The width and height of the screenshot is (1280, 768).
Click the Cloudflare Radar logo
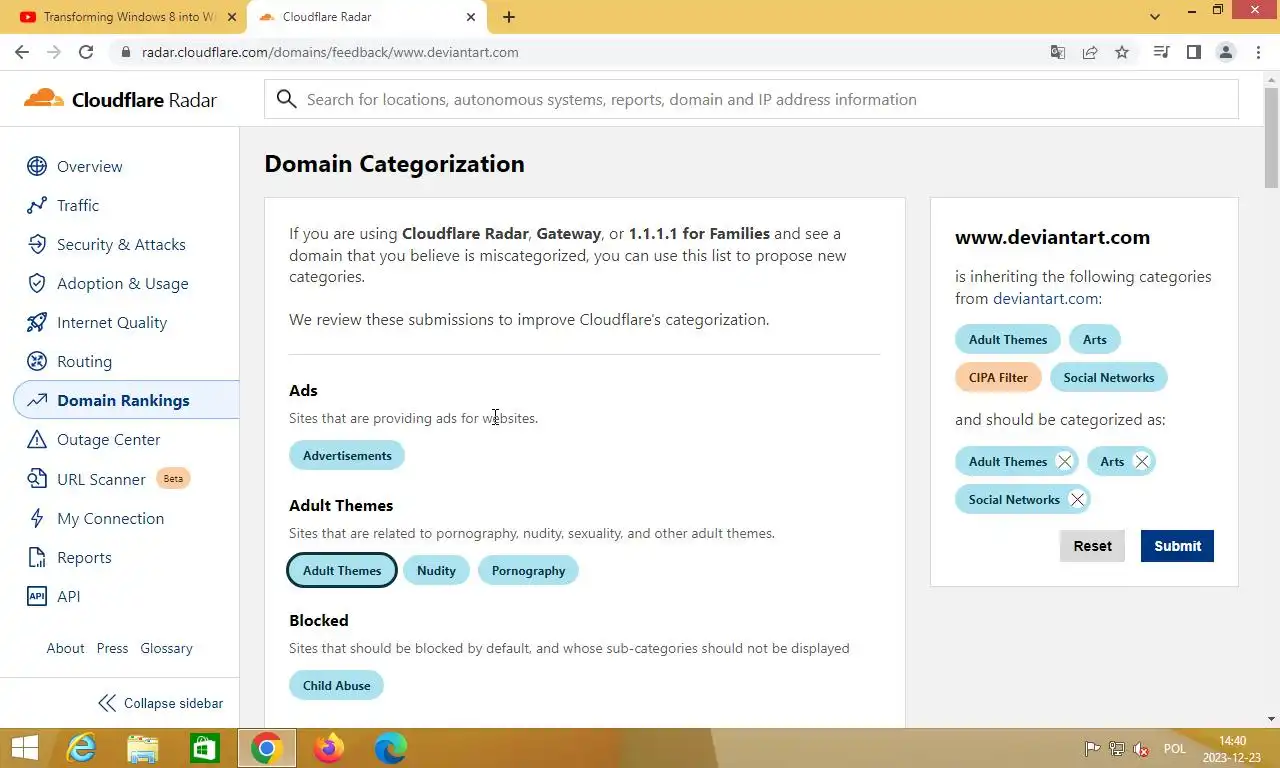(119, 99)
